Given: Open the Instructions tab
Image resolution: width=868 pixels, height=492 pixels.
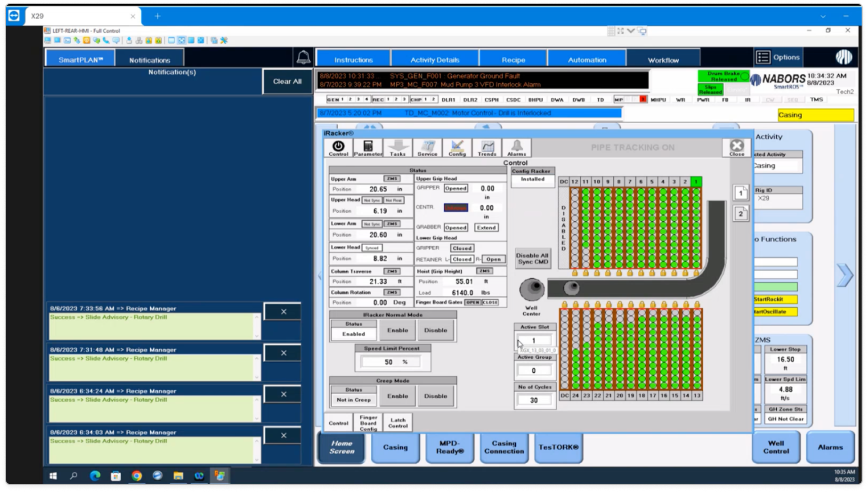Looking at the screenshot, I should (x=353, y=60).
